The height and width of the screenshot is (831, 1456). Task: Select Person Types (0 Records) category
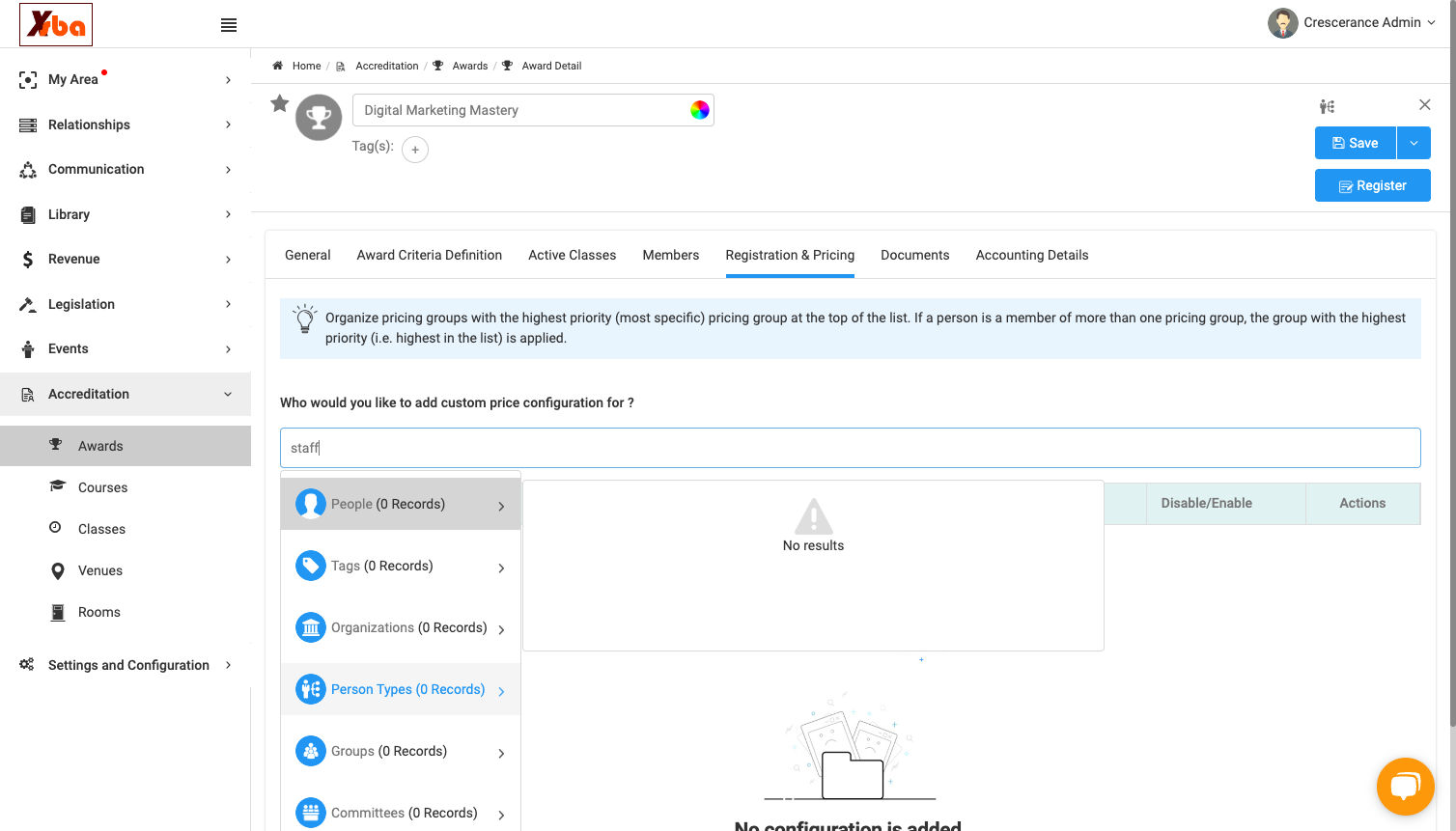[x=401, y=689]
